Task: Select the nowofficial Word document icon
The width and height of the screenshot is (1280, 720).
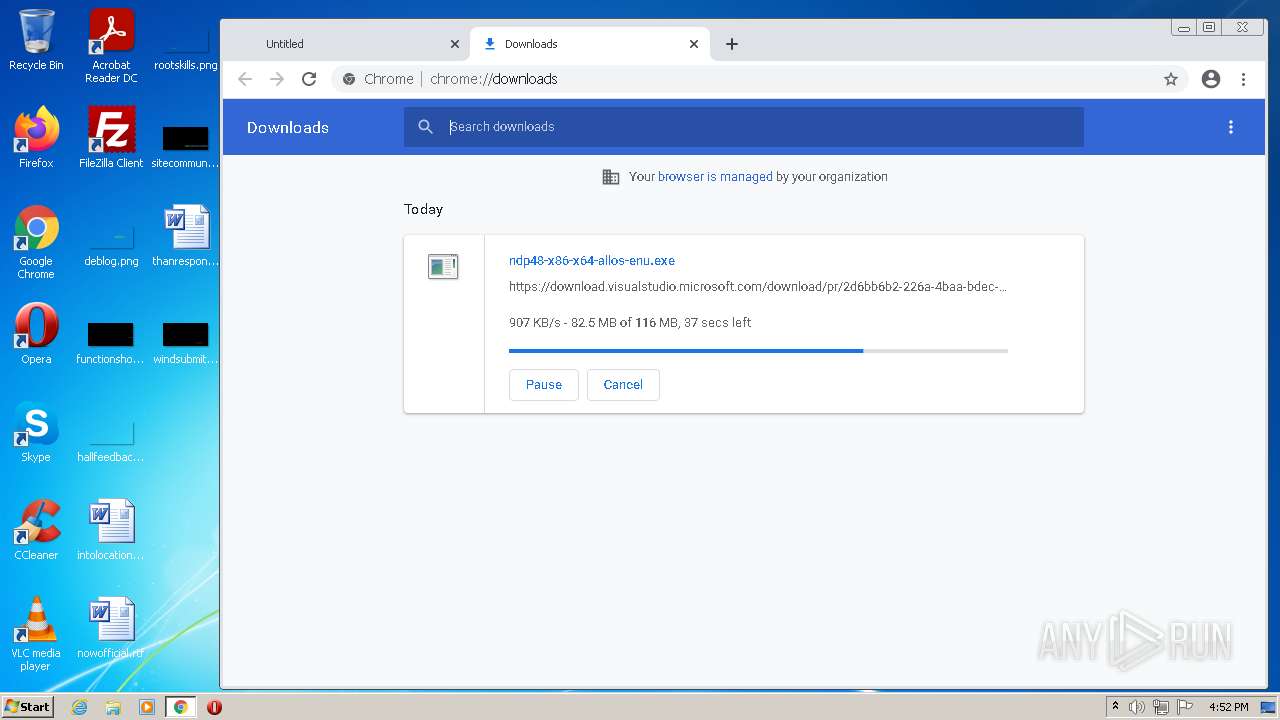Action: pyautogui.click(x=111, y=628)
